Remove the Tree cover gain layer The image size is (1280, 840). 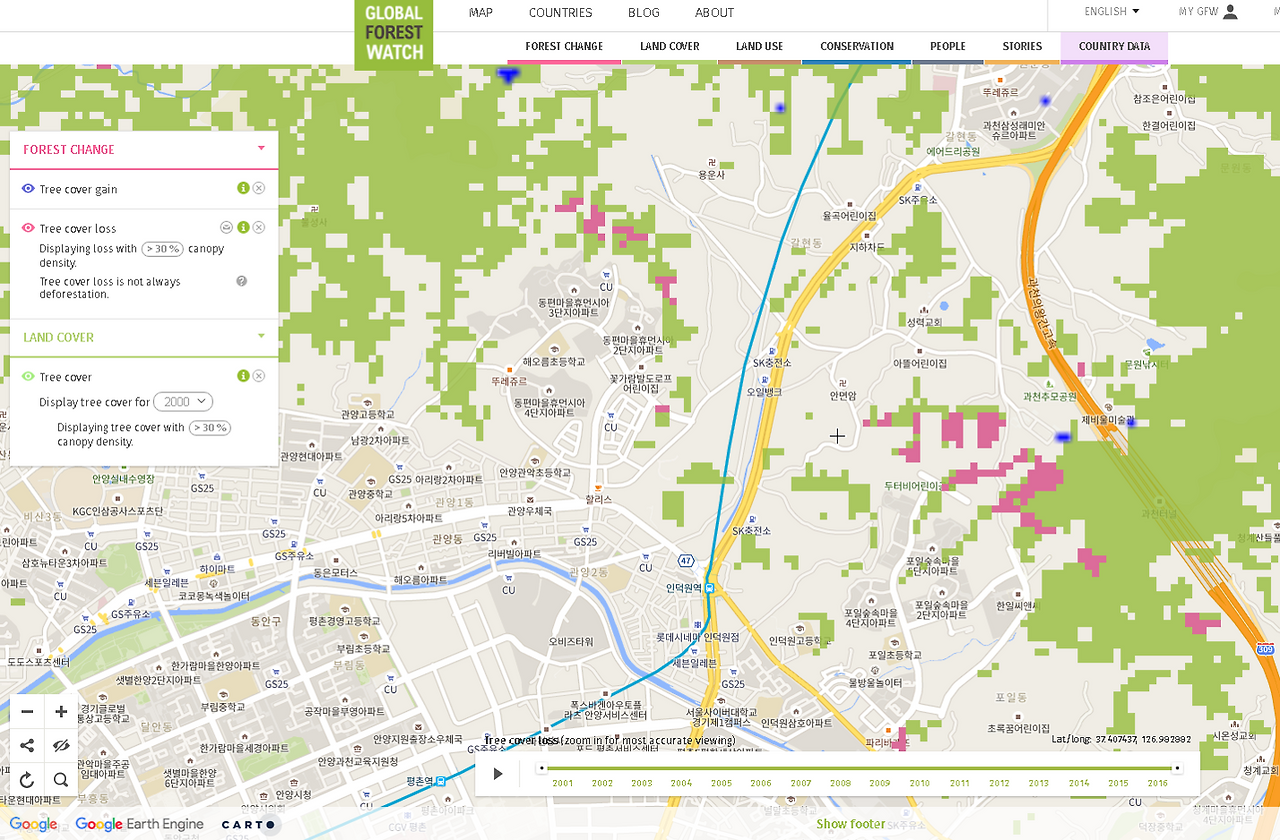pos(259,188)
